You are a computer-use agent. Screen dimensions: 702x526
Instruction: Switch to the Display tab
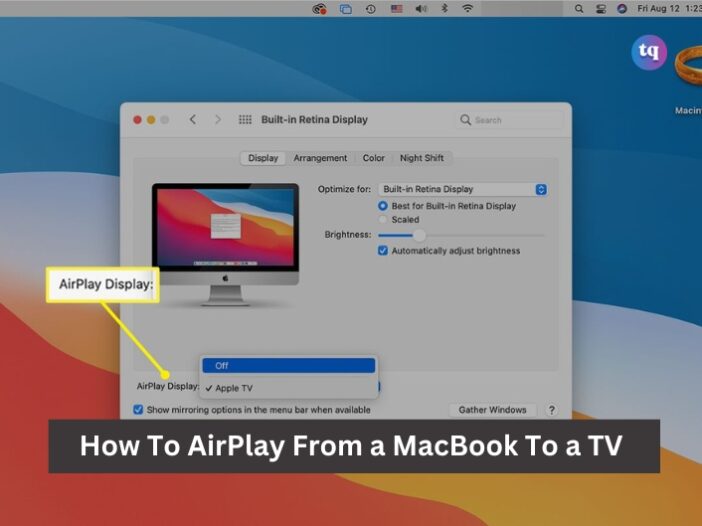pos(263,158)
